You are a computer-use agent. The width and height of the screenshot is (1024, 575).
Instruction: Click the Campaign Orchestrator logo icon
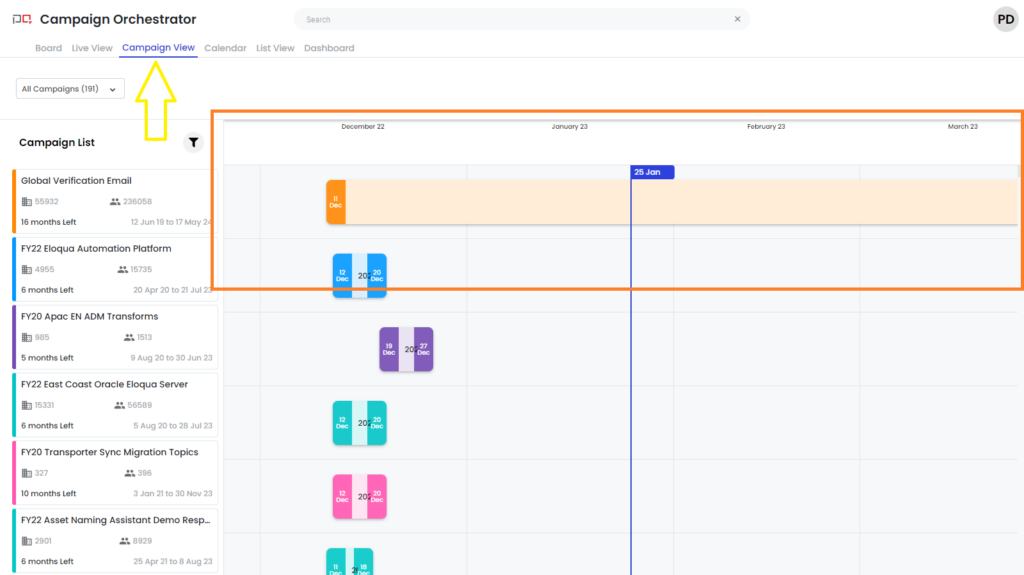21,19
